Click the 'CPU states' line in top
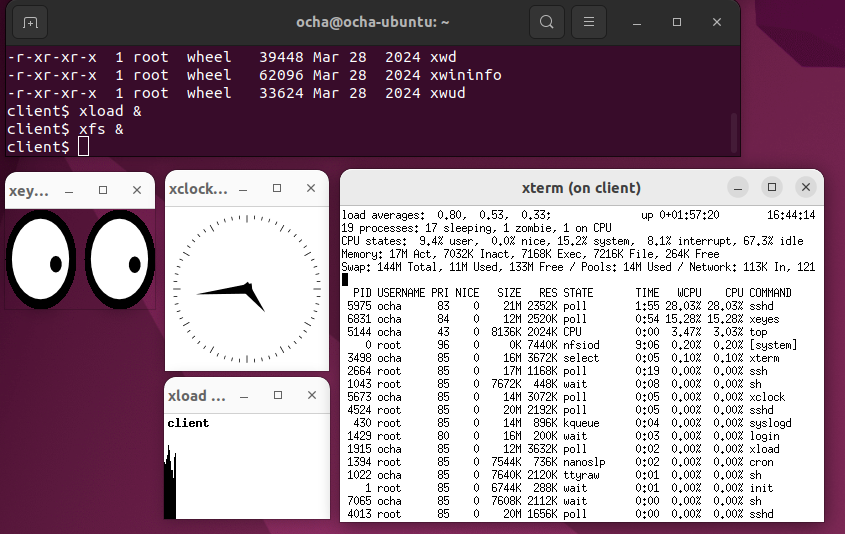The height and width of the screenshot is (534, 845). [x=572, y=241]
